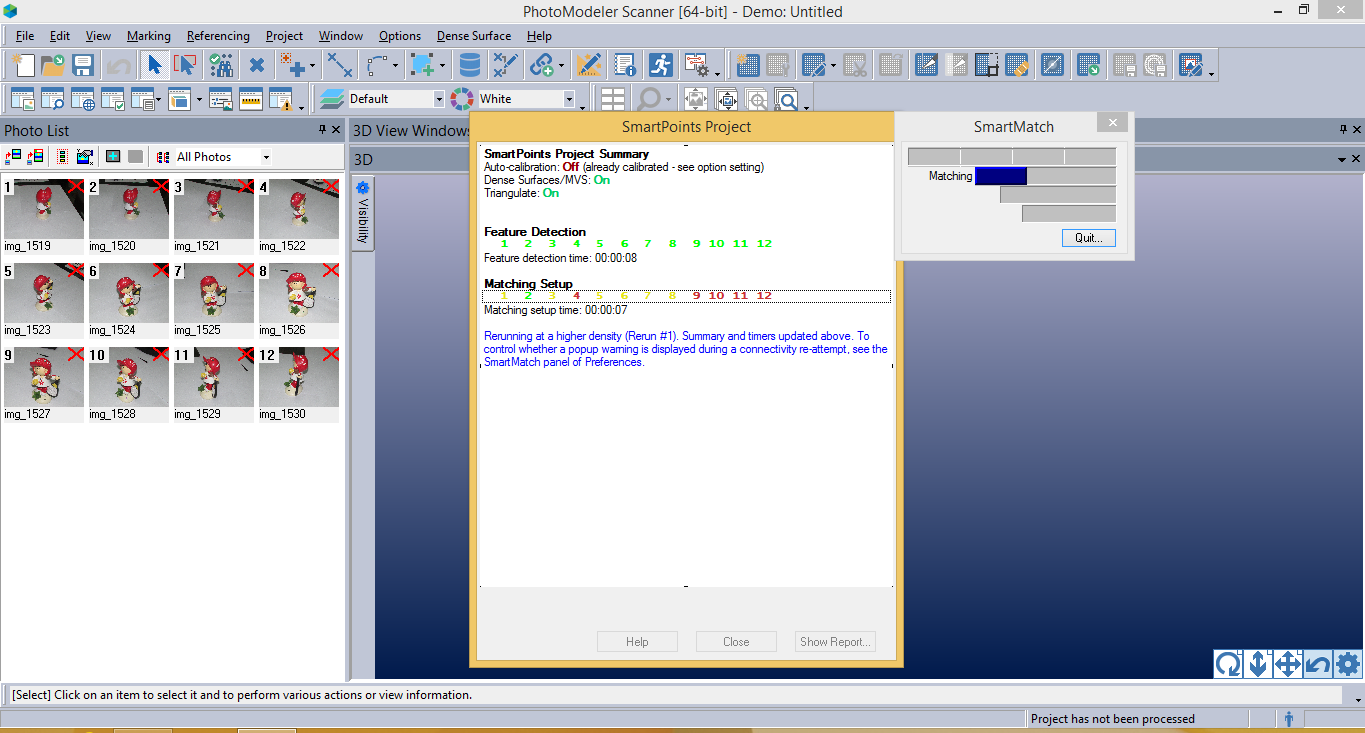This screenshot has height=733, width=1365.
Task: Expand the curve tool dropdown arrow
Action: [396, 68]
